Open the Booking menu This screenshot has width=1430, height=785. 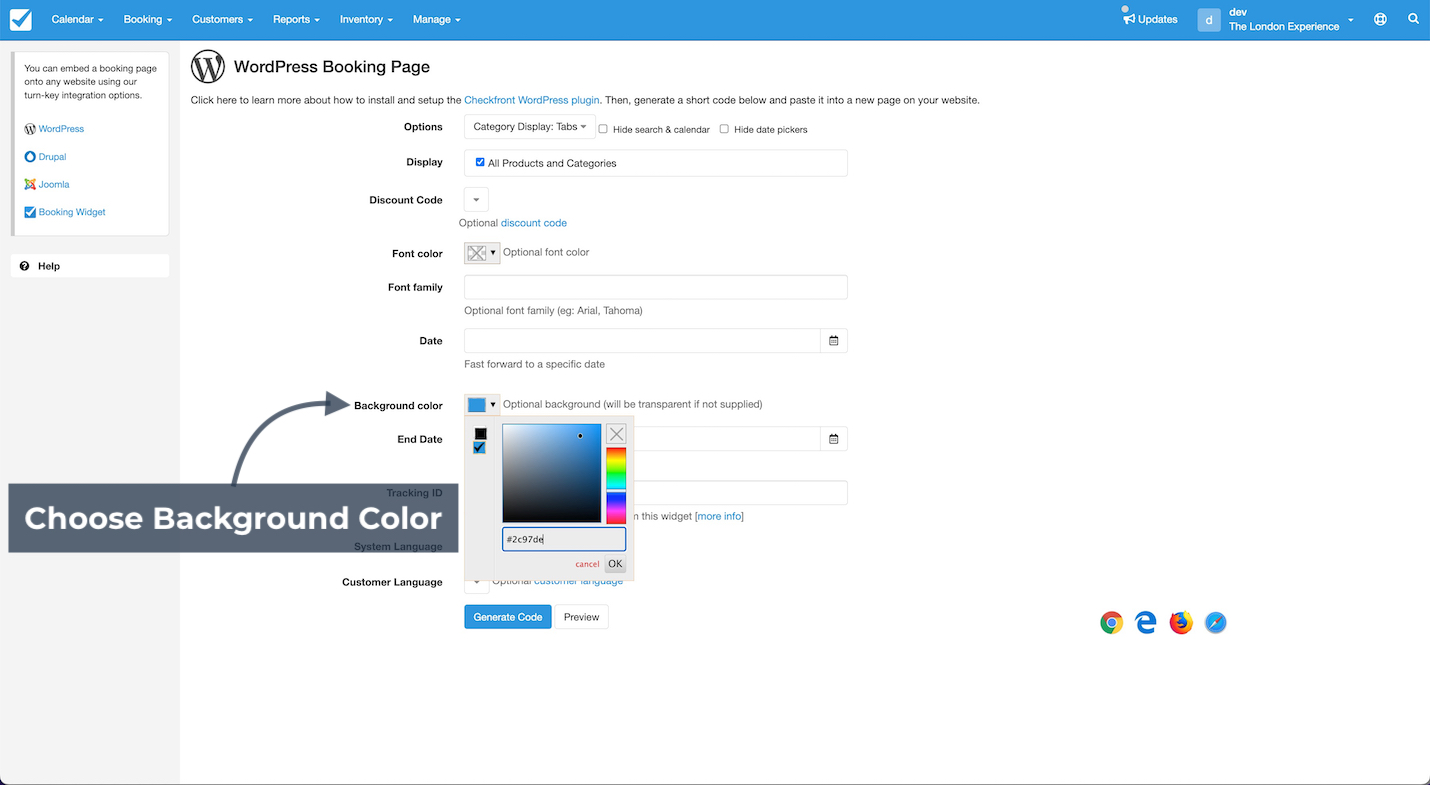[148, 19]
